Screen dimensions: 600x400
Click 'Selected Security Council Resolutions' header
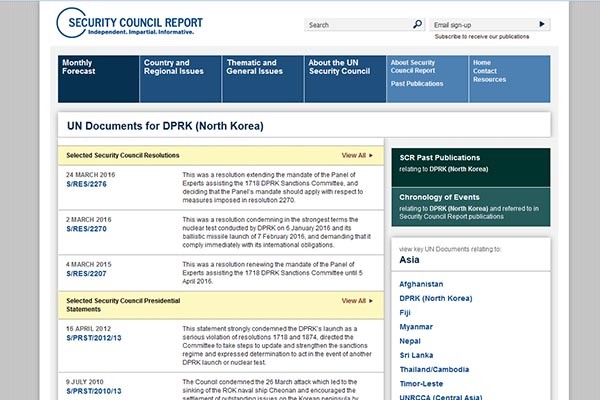coord(123,155)
